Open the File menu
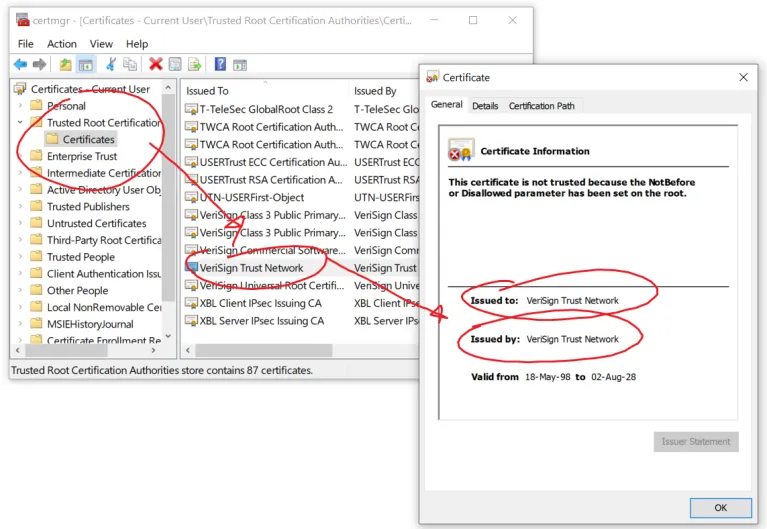 (25, 44)
